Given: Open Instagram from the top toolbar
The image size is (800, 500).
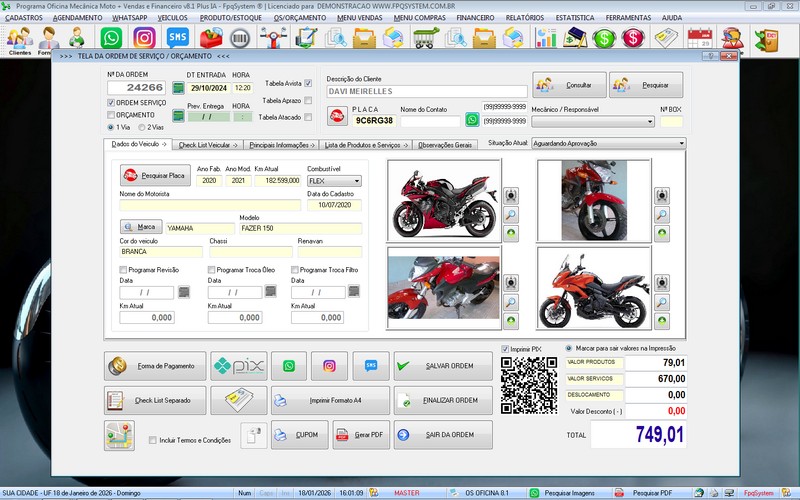Looking at the screenshot, I should point(144,39).
